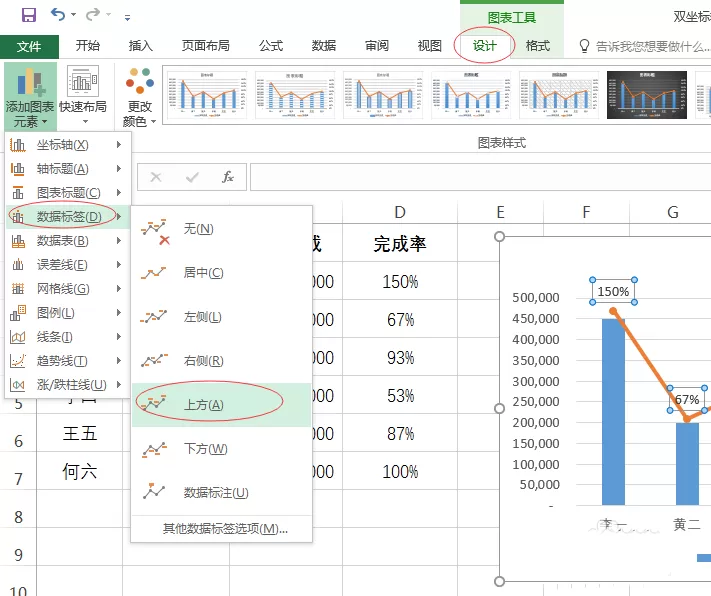Open 其他数据标签选项 (More Data Label Options)
This screenshot has height=596, width=711.
(x=225, y=529)
